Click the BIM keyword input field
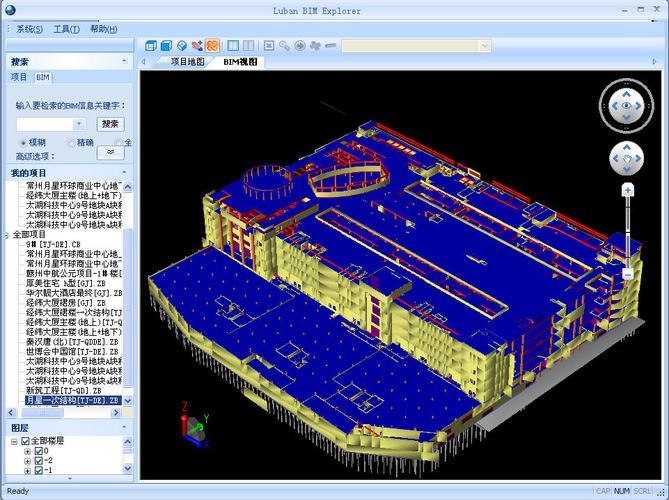The width and height of the screenshot is (669, 500). click(x=45, y=124)
